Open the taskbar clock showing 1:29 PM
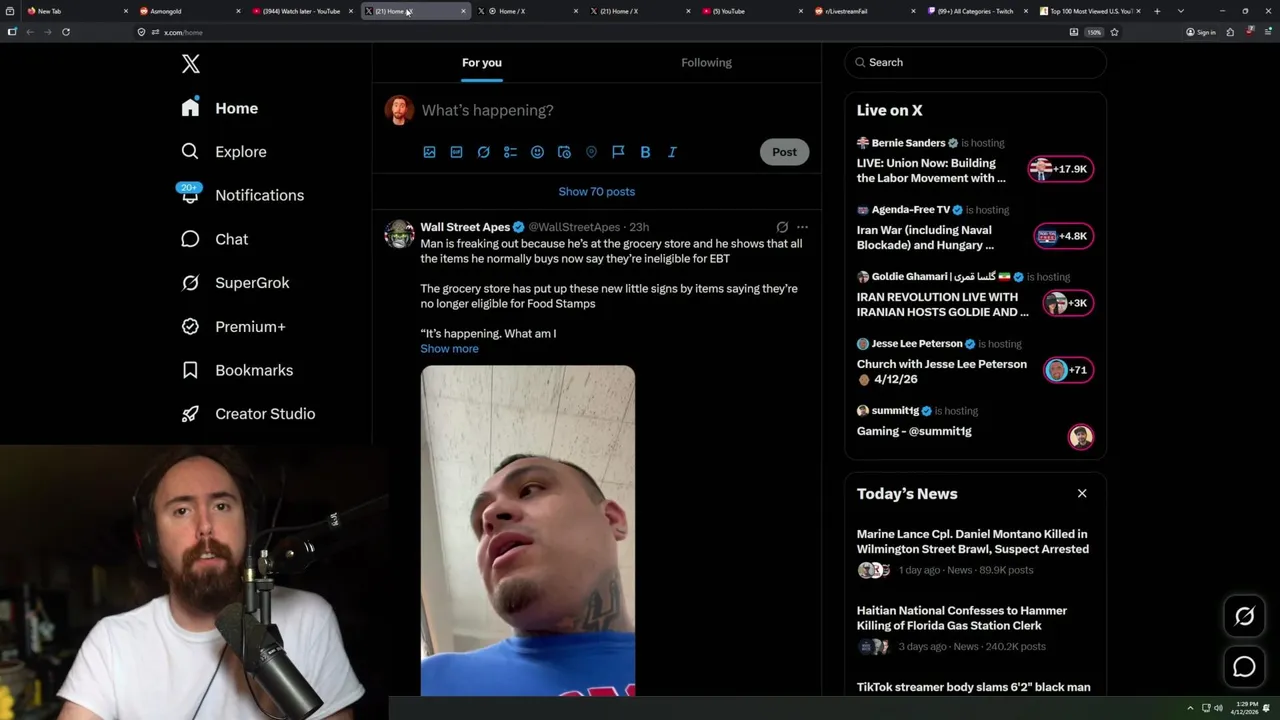This screenshot has width=1280, height=720. point(1246,708)
